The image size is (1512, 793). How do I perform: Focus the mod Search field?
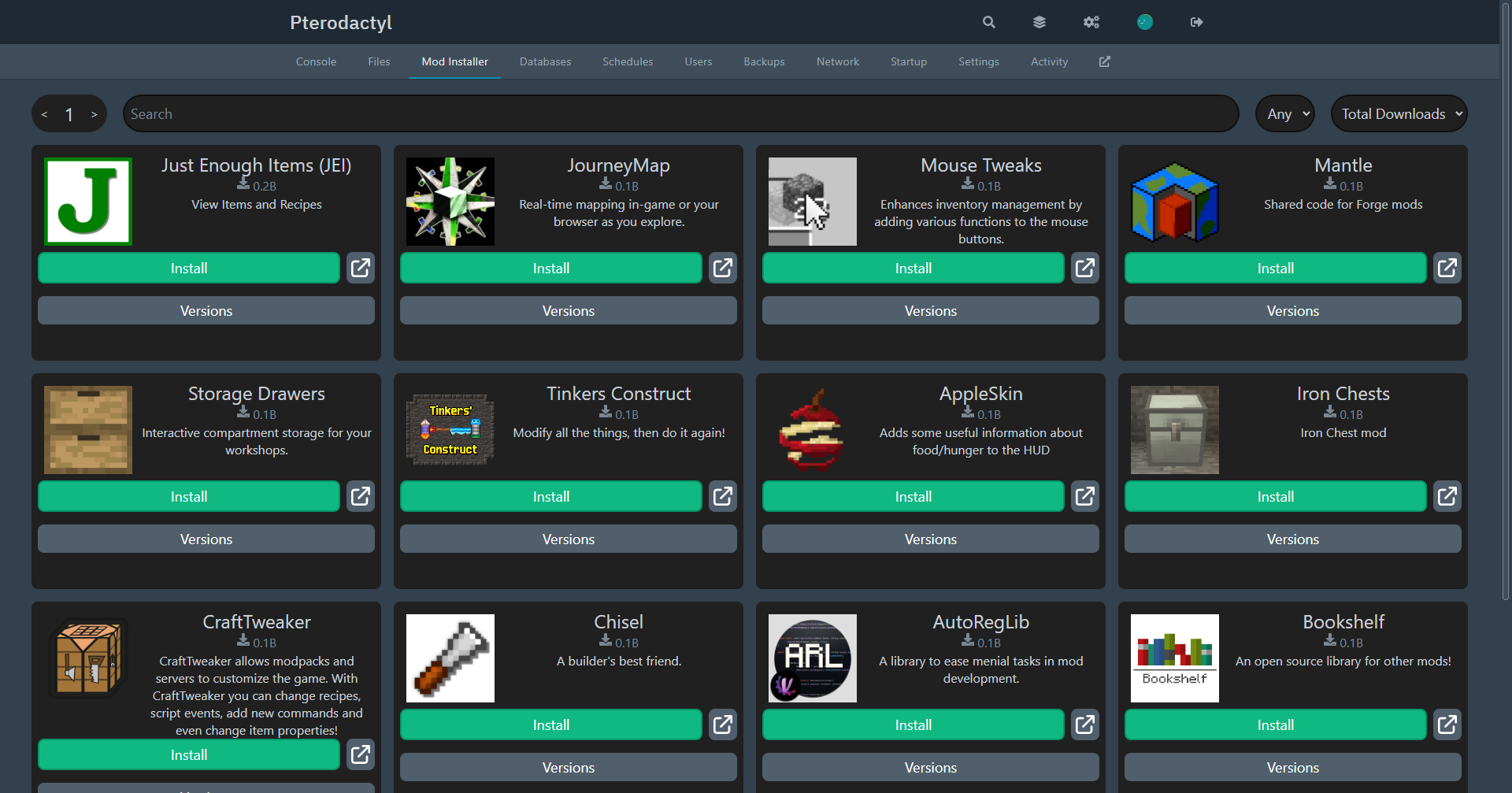680,113
